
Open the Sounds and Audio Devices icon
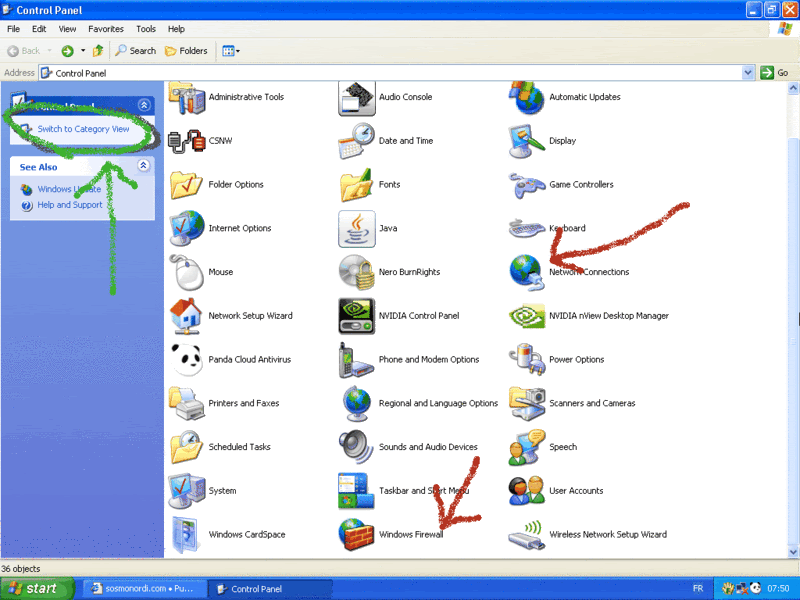(357, 447)
